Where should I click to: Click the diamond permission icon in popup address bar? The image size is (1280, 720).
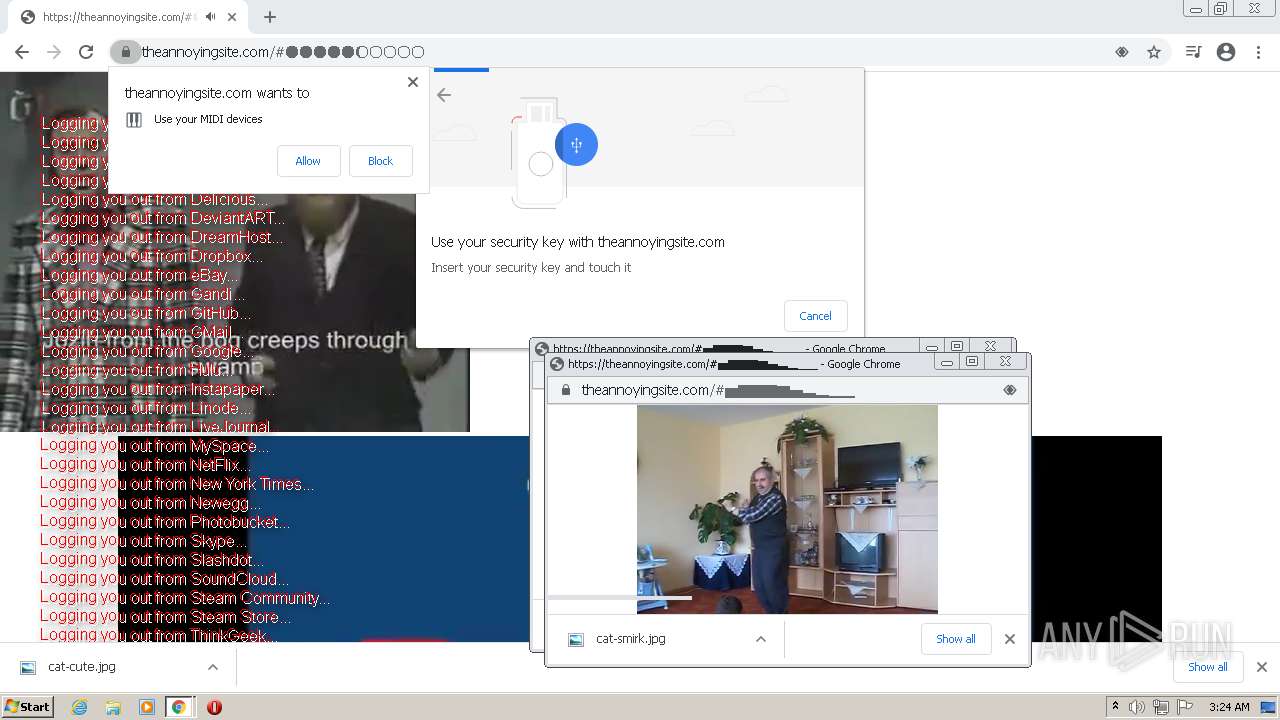[1010, 390]
